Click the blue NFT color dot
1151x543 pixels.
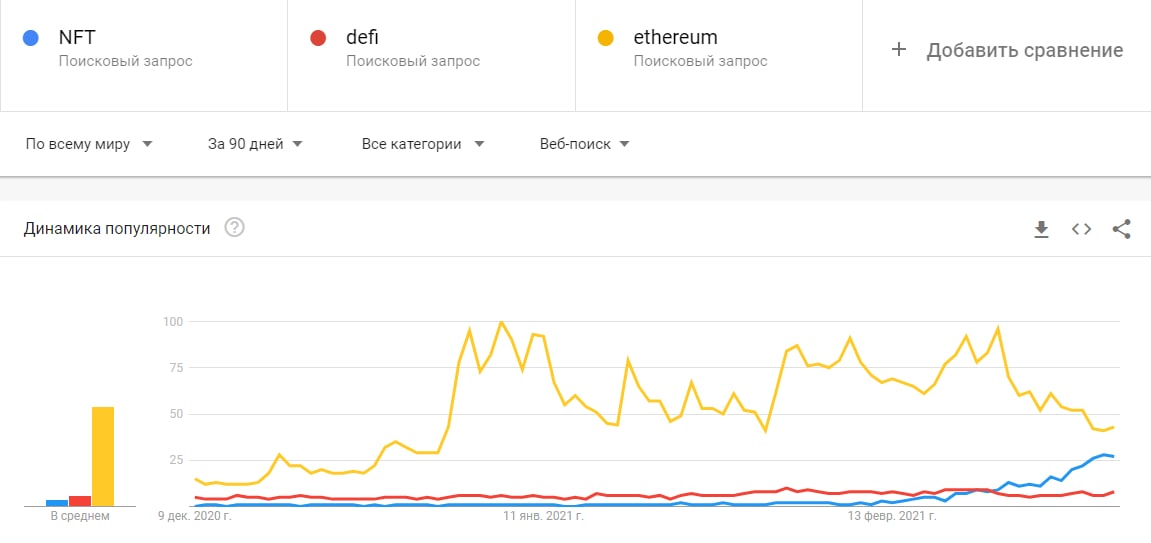[31, 39]
